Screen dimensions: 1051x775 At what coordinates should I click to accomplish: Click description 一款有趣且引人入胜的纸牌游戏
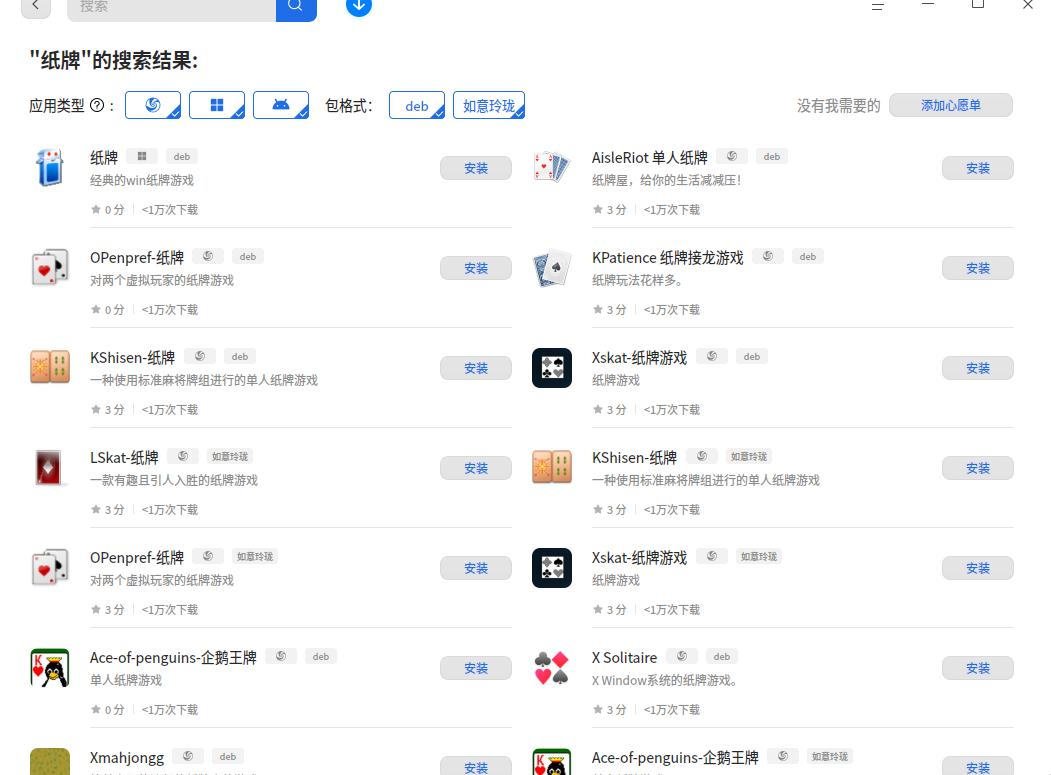coord(174,480)
